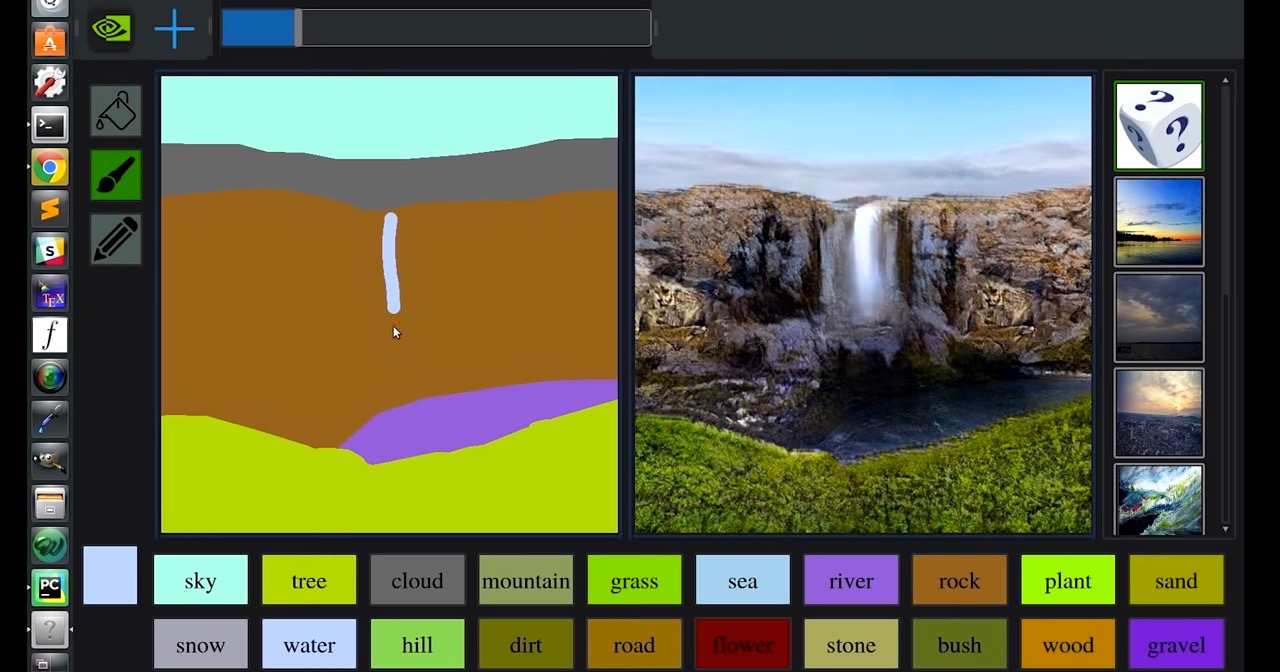Click the NVIDIA logo button in the top bar

110,28
